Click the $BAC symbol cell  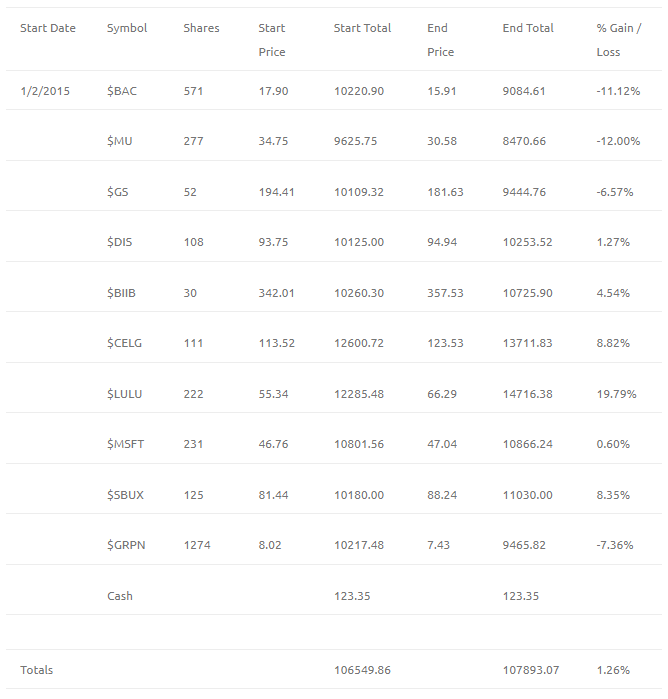[122, 91]
